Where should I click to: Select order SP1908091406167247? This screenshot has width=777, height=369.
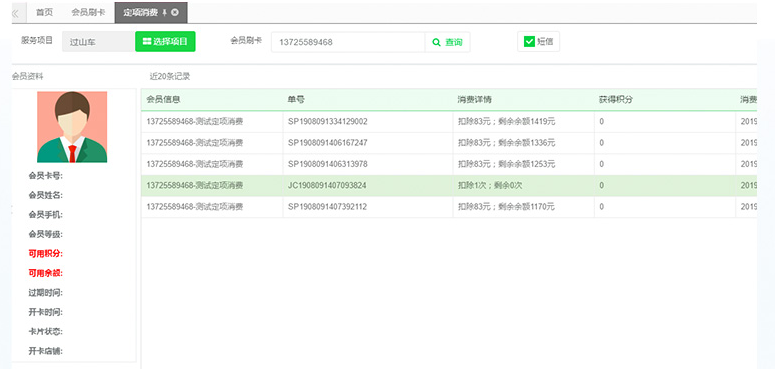click(328, 143)
